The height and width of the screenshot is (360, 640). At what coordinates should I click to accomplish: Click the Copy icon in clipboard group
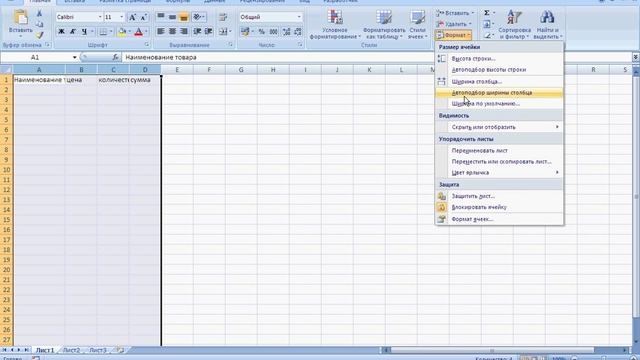click(x=39, y=24)
